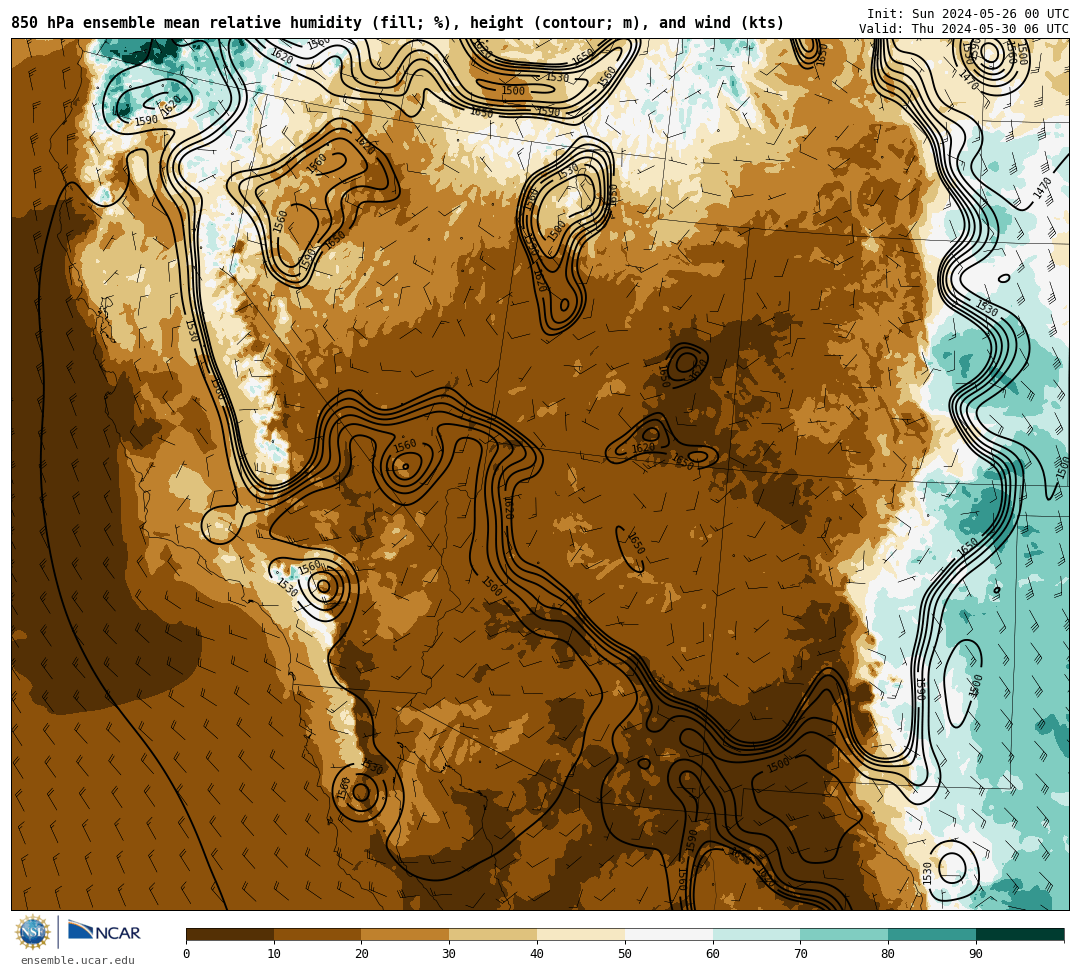Click the Valid time 'Thu 2024-05-30 06 UTC'
1080x973 pixels.
pos(990,28)
